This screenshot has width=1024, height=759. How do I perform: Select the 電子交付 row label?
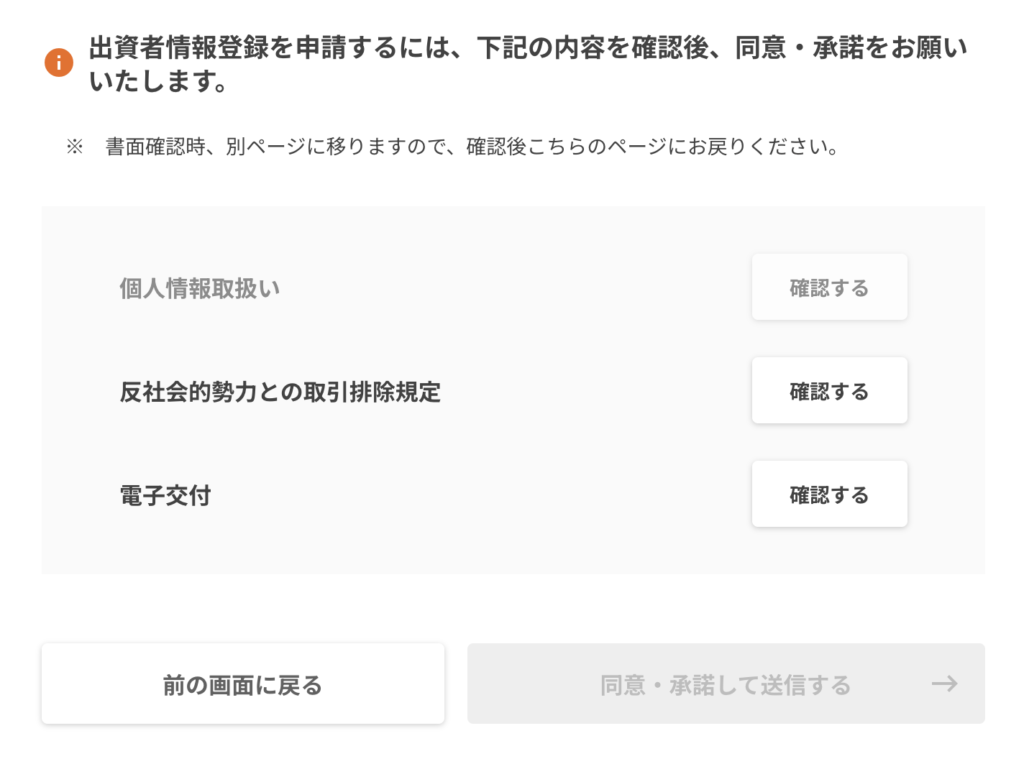click(x=165, y=495)
